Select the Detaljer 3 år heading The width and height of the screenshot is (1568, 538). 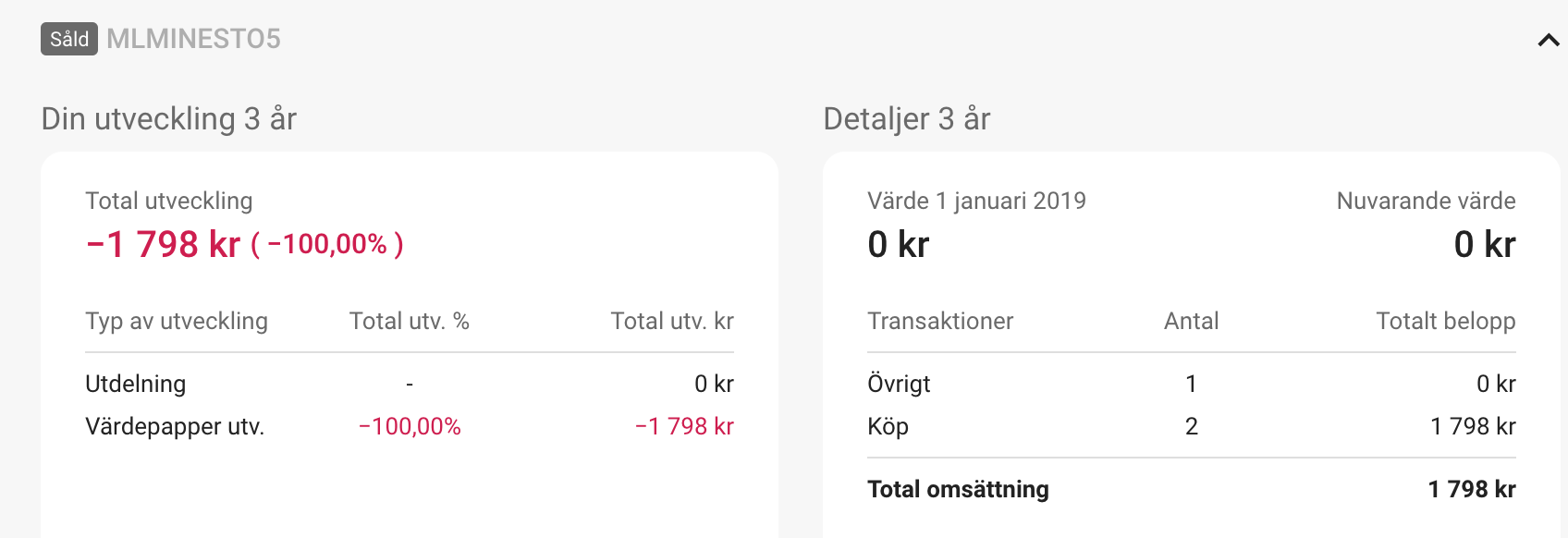coord(907,119)
